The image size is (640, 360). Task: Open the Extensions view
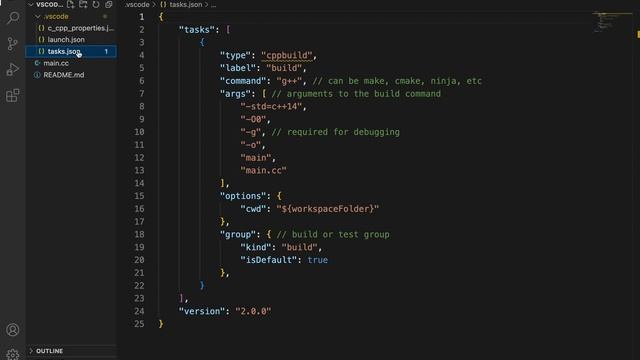pyautogui.click(x=13, y=96)
